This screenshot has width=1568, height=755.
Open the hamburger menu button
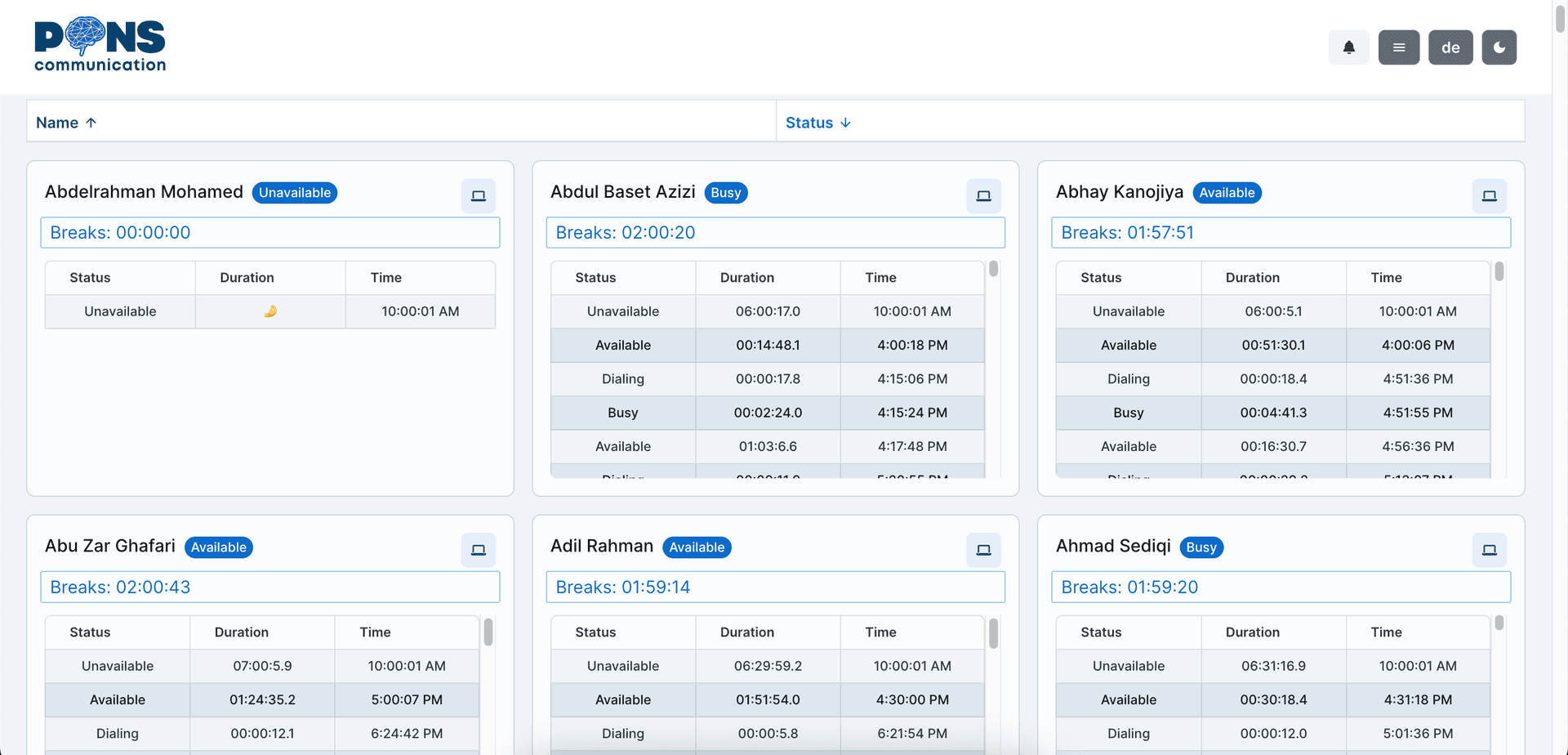1399,47
